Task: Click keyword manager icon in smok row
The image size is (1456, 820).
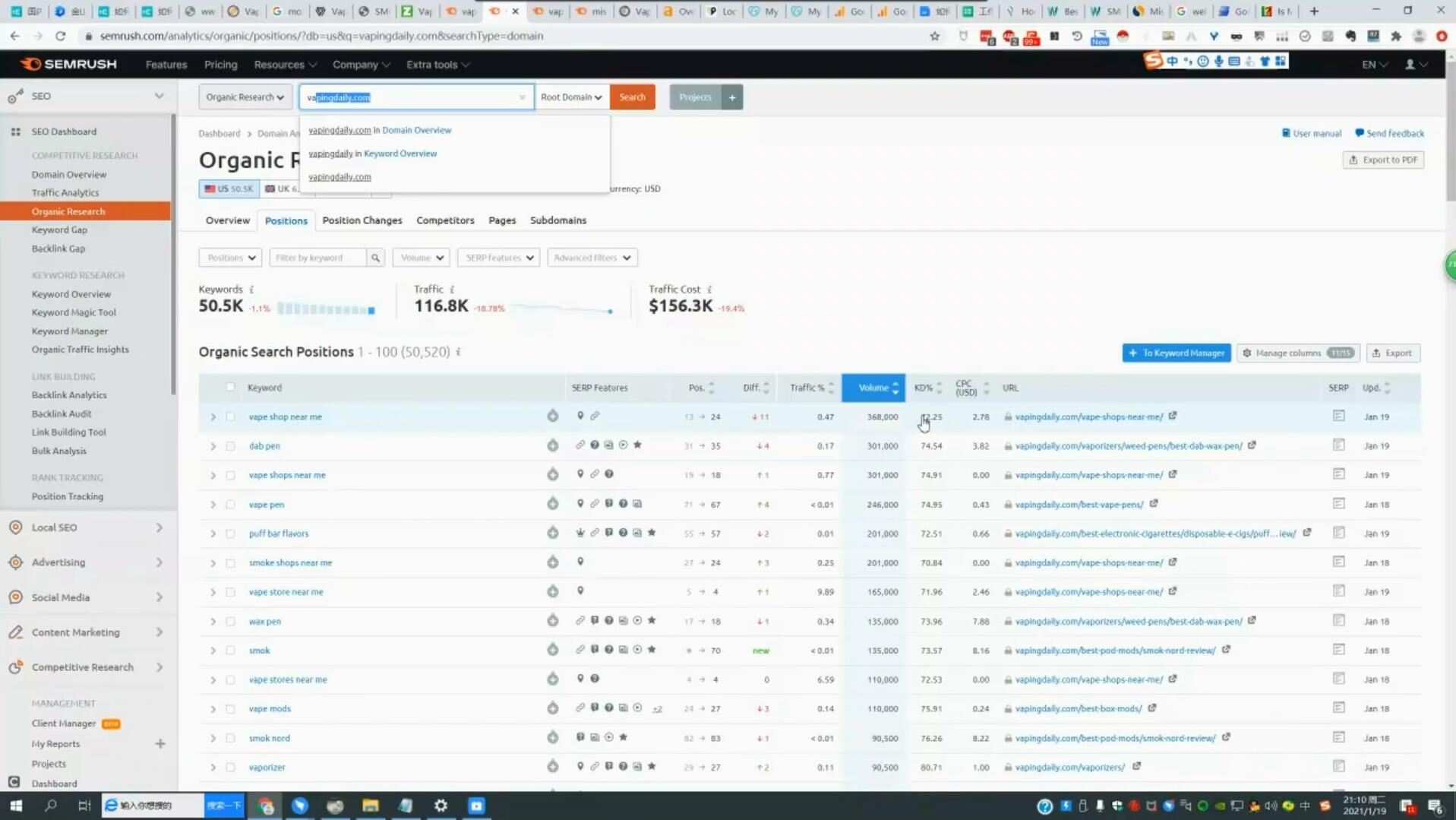Action: (x=552, y=650)
